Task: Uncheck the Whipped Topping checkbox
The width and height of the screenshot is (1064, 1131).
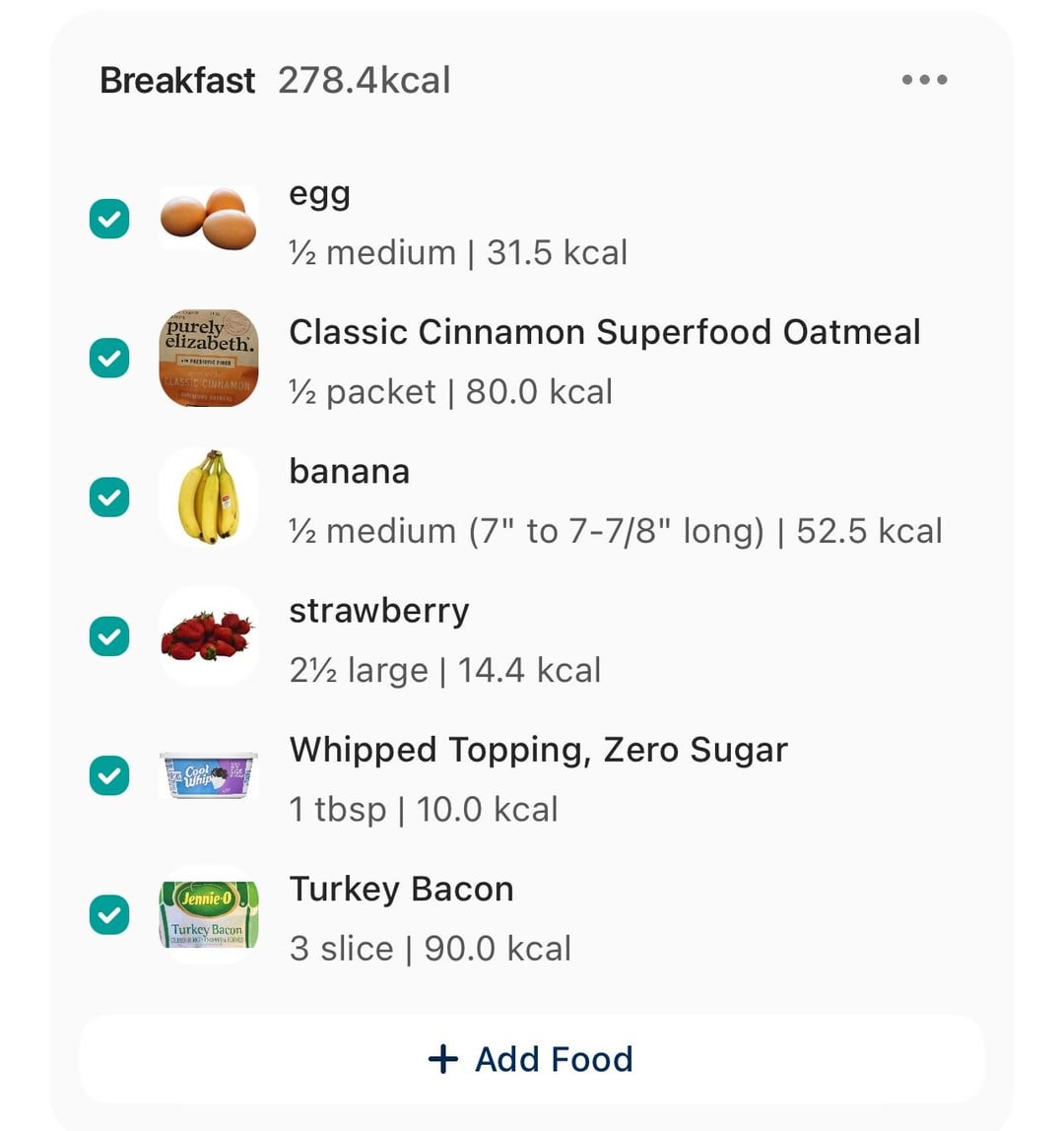Action: (109, 775)
